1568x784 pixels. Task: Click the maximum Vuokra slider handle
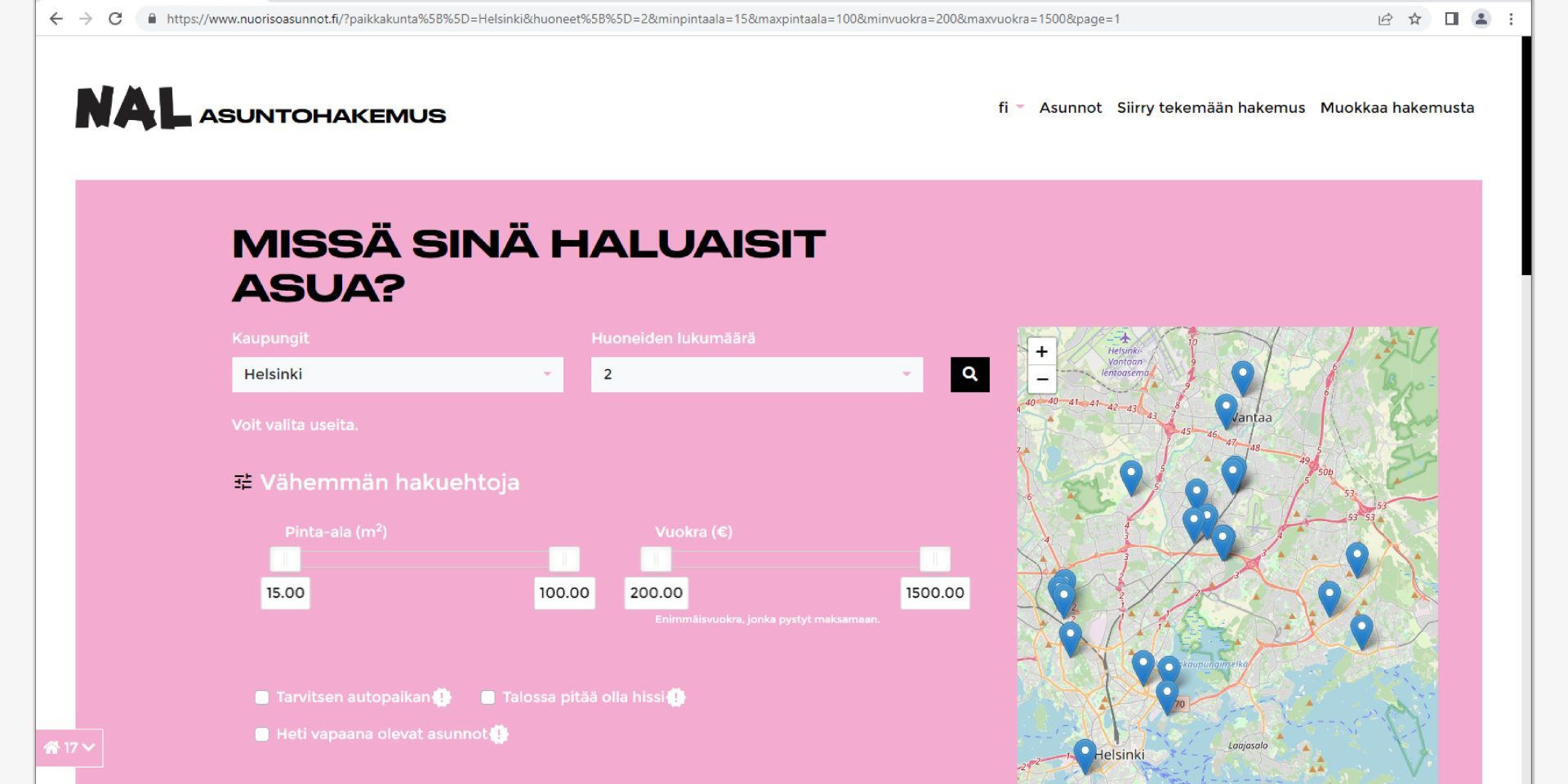click(x=935, y=559)
